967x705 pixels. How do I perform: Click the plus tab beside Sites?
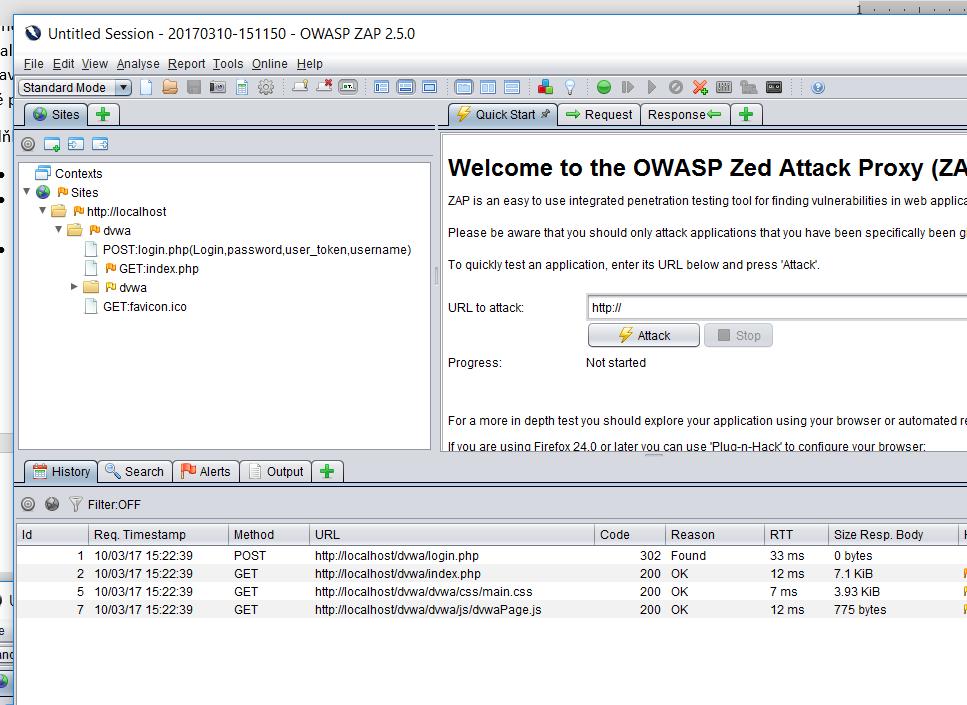coord(103,115)
